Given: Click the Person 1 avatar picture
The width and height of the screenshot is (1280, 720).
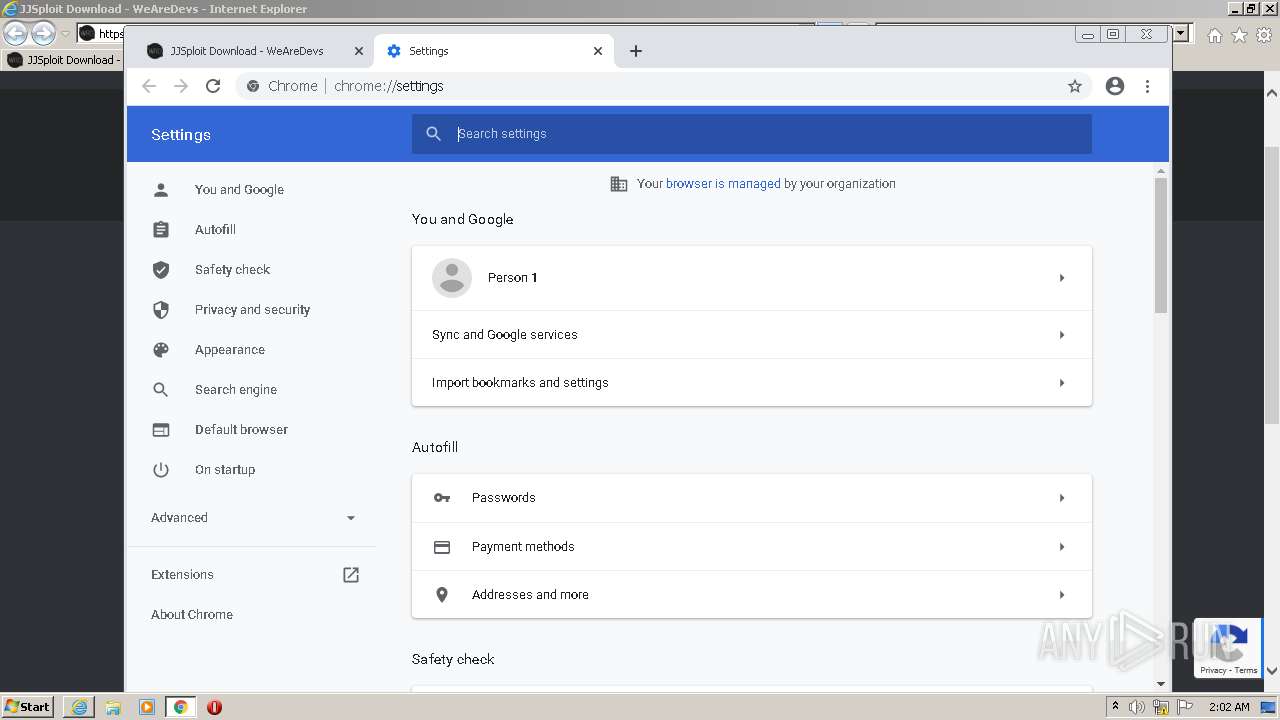Looking at the screenshot, I should tap(452, 278).
